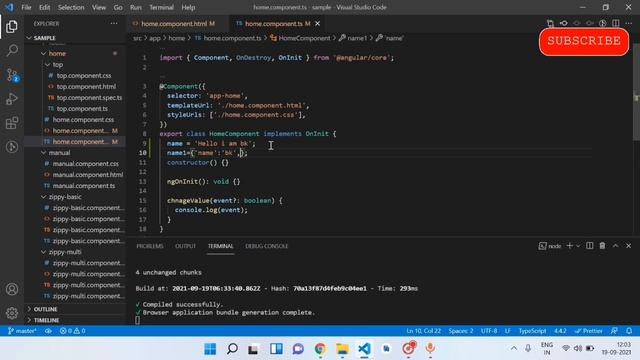Open the Extensions view
This screenshot has width=640, height=360.
click(12, 123)
